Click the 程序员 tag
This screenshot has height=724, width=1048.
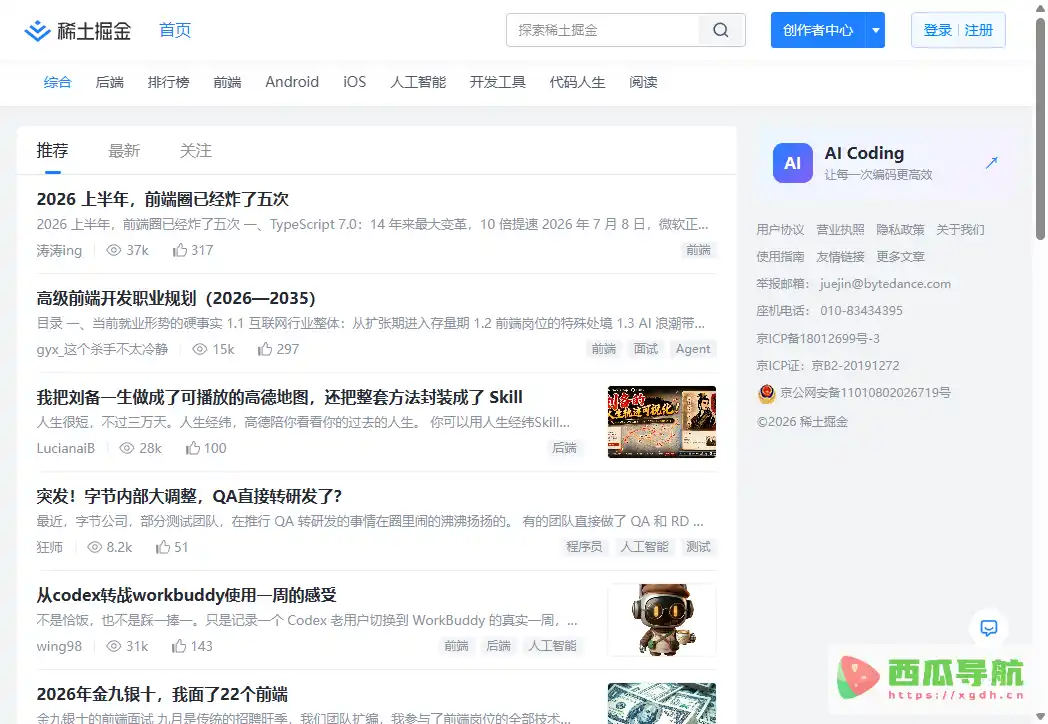pyautogui.click(x=584, y=547)
